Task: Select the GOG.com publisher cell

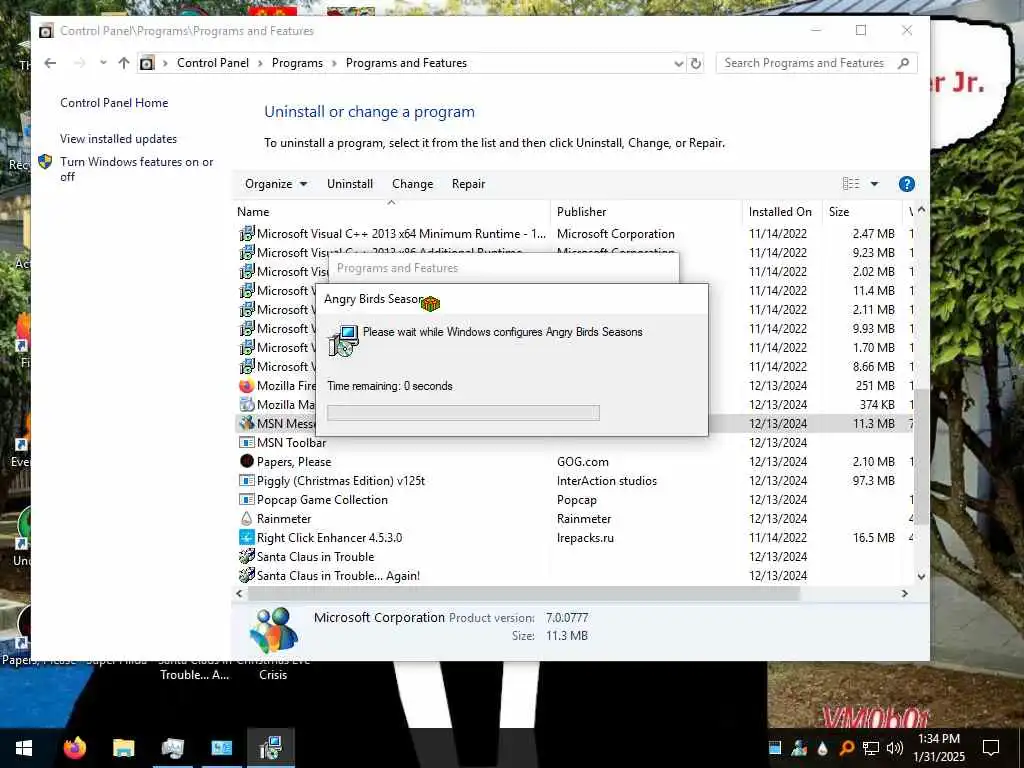Action: pos(583,462)
